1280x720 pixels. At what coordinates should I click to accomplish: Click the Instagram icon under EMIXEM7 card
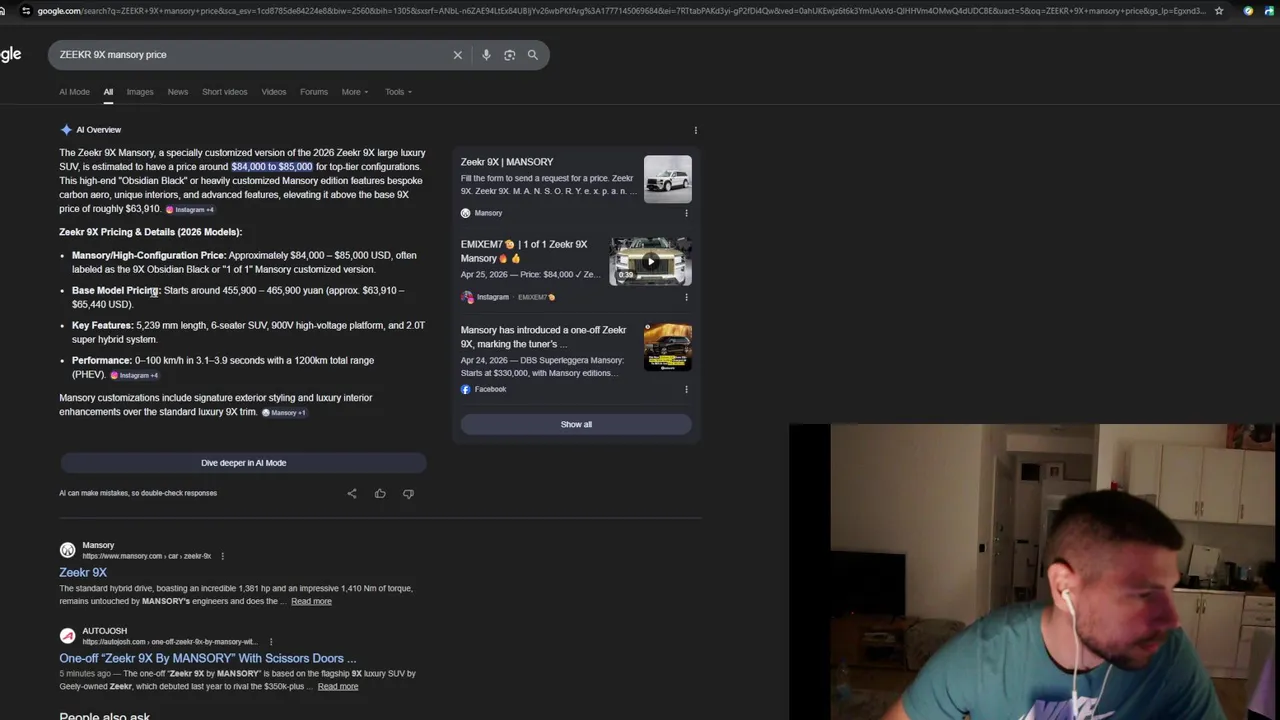(x=466, y=297)
